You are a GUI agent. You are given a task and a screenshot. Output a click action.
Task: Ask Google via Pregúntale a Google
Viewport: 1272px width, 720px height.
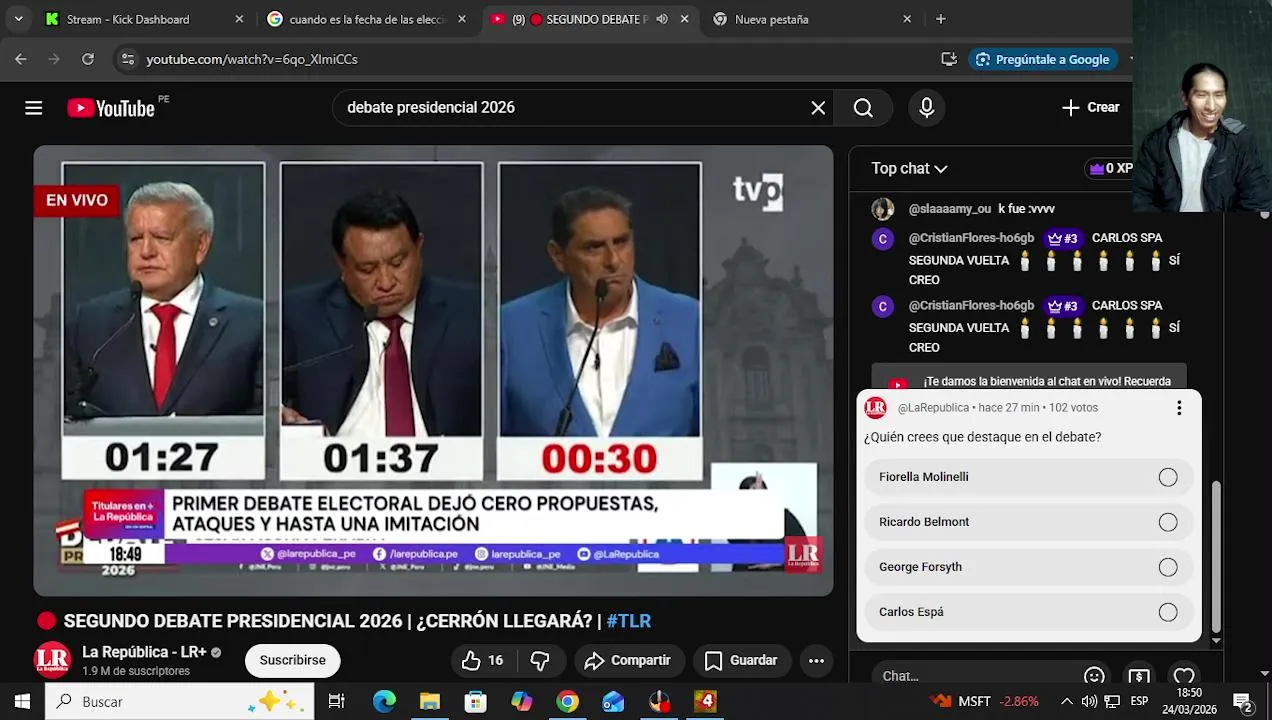coord(1042,59)
